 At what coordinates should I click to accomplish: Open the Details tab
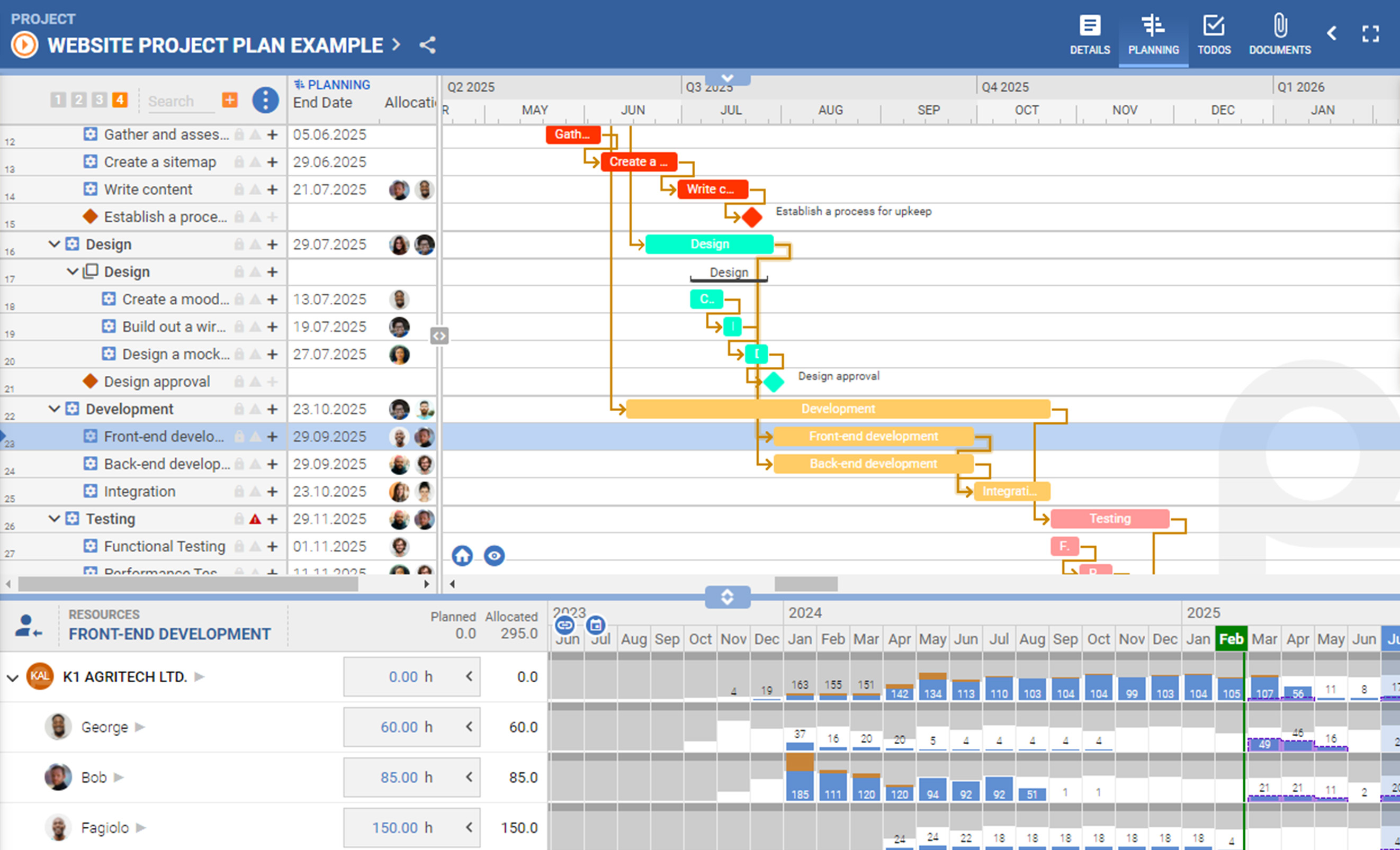pyautogui.click(x=1089, y=35)
